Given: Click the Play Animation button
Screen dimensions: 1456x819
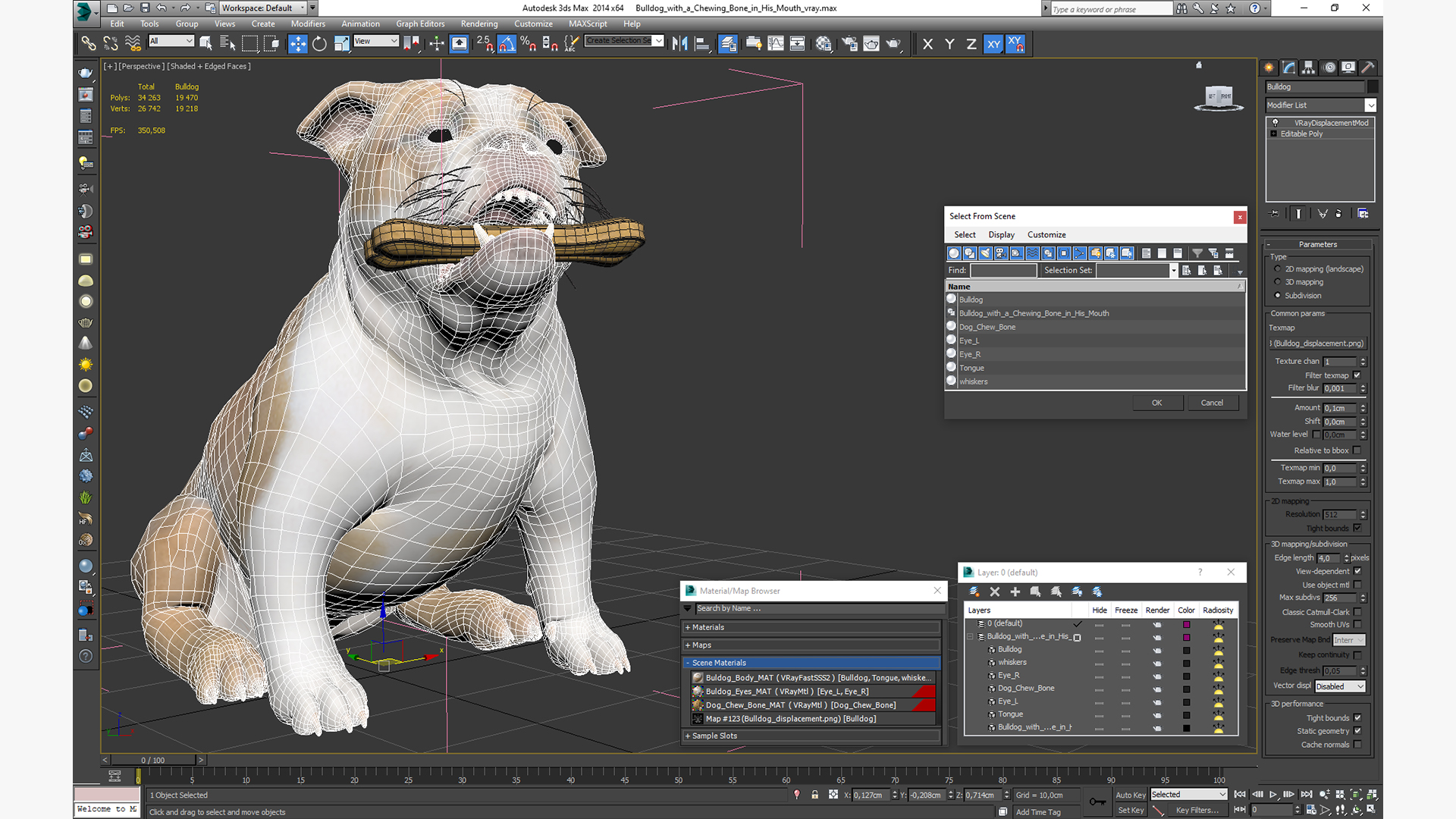Looking at the screenshot, I should (1273, 795).
